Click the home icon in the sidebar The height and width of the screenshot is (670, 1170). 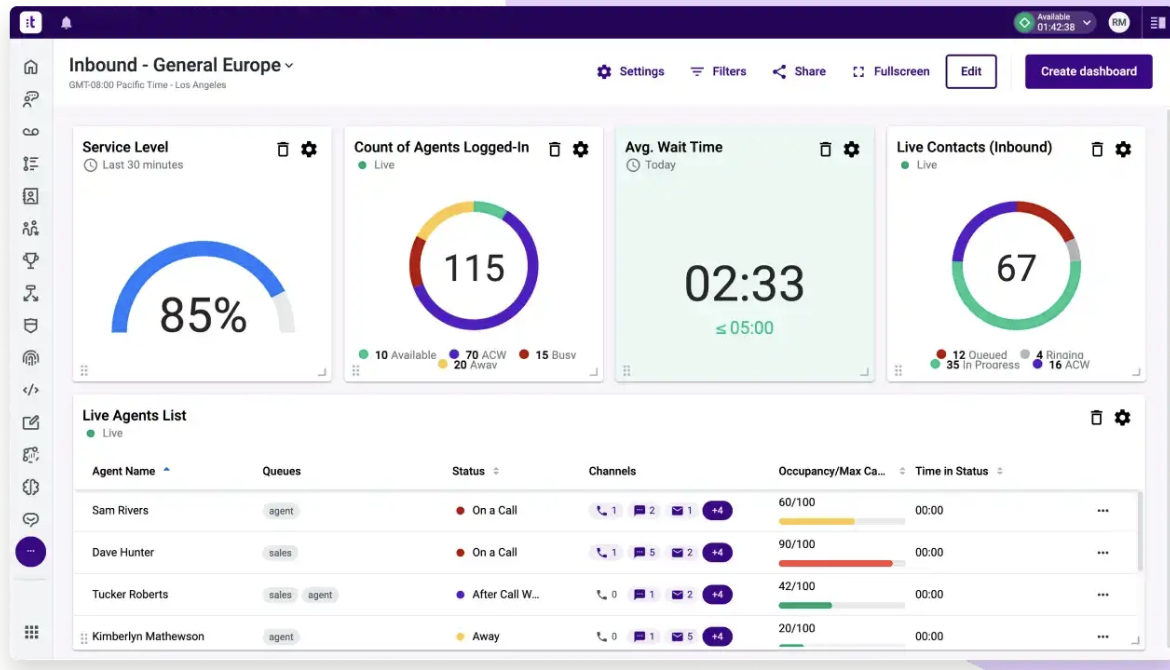[x=31, y=67]
